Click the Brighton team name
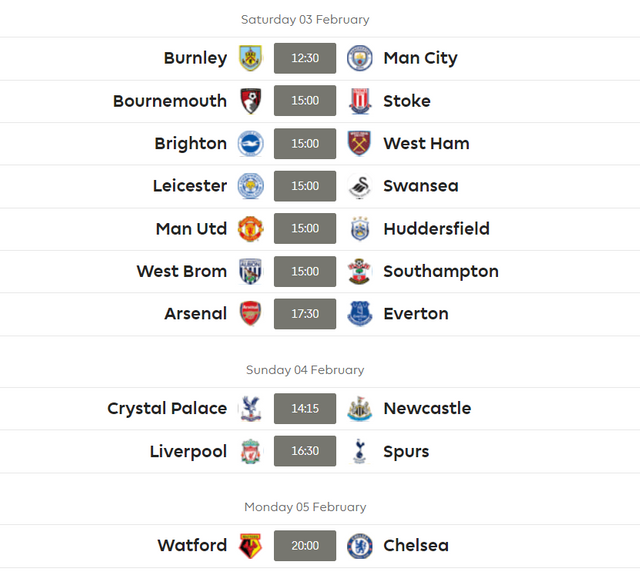Screen dimensions: 640x571 [x=191, y=144]
